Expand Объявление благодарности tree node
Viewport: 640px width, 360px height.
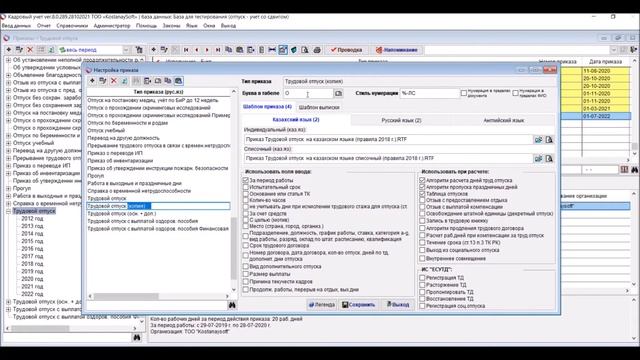[x=9, y=75]
